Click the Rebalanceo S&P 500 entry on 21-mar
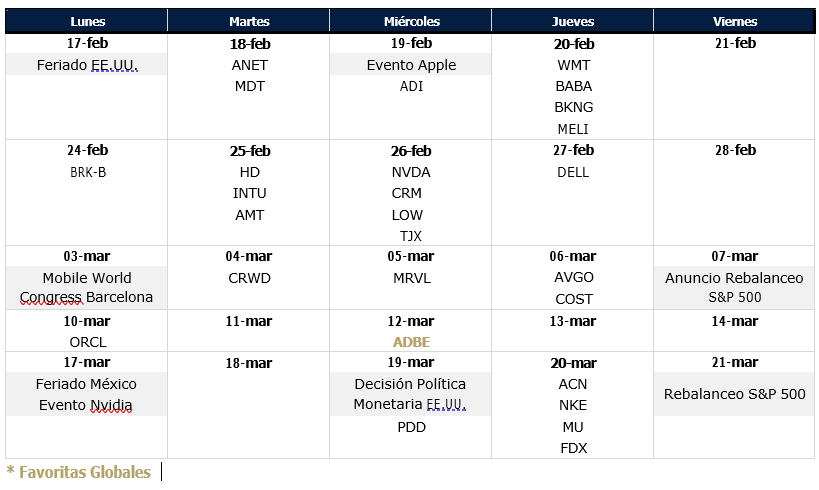Screen dimensions: 819x490 click(x=734, y=394)
